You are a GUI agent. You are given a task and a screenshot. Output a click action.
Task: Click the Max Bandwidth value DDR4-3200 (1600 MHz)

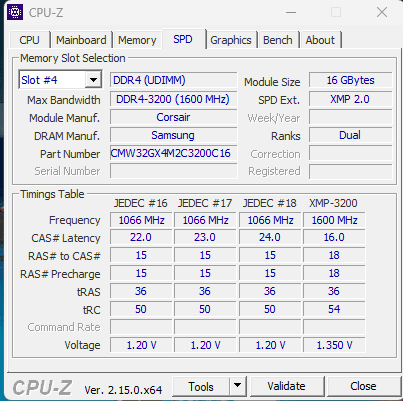click(173, 99)
